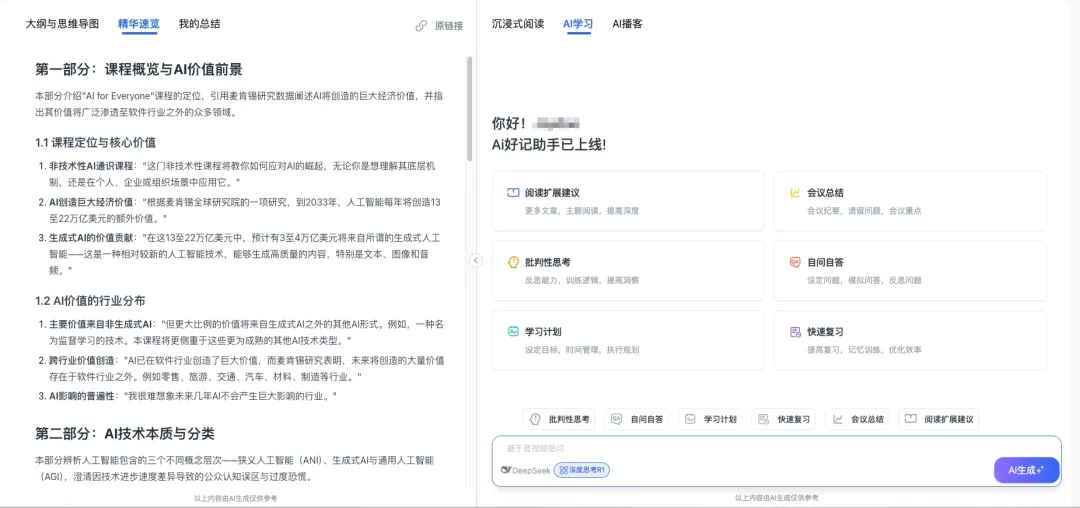Start the 快速复习 card title
The height and width of the screenshot is (508, 1080).
pos(825,332)
